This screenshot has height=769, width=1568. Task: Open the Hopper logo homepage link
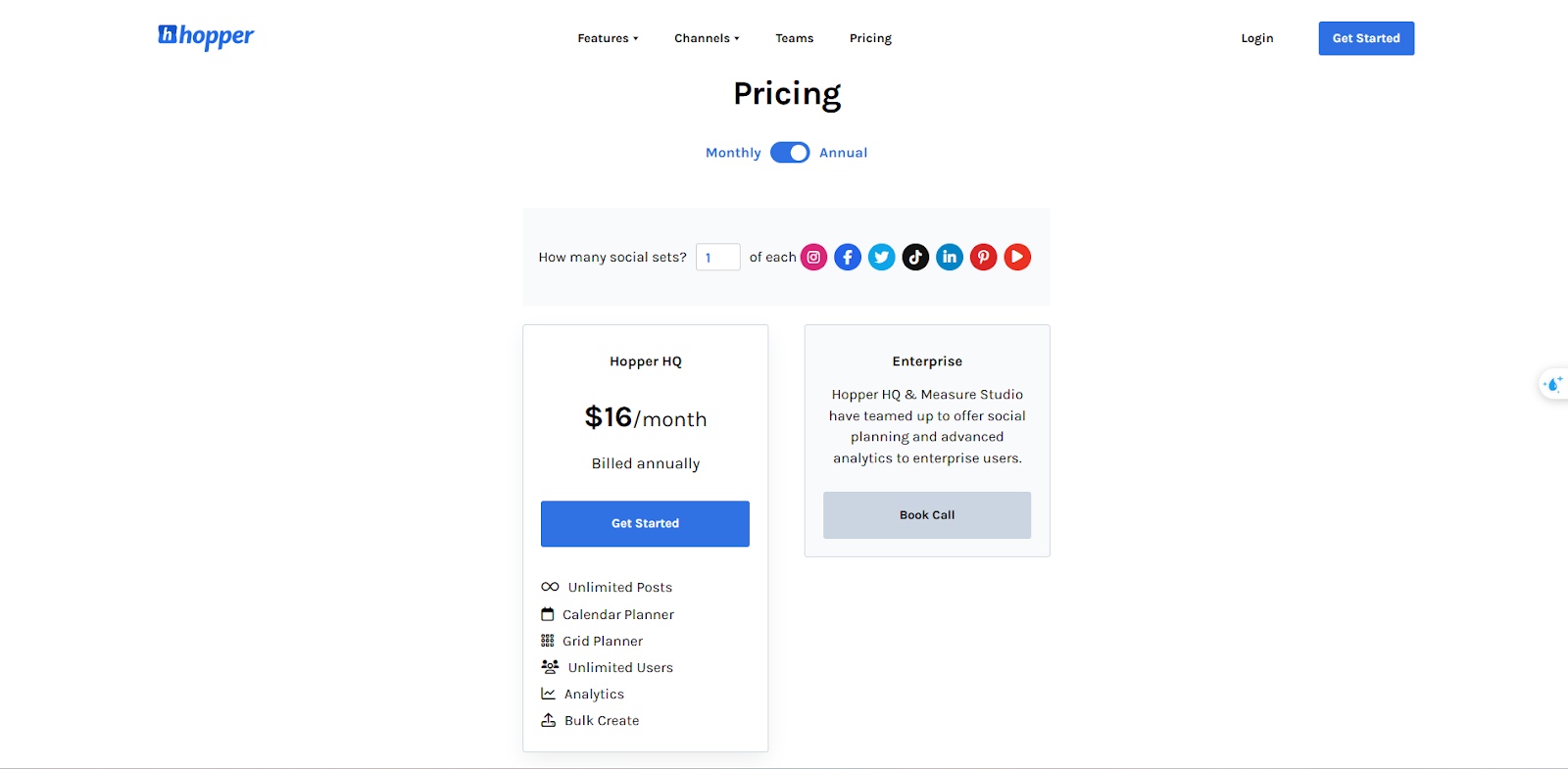[206, 36]
